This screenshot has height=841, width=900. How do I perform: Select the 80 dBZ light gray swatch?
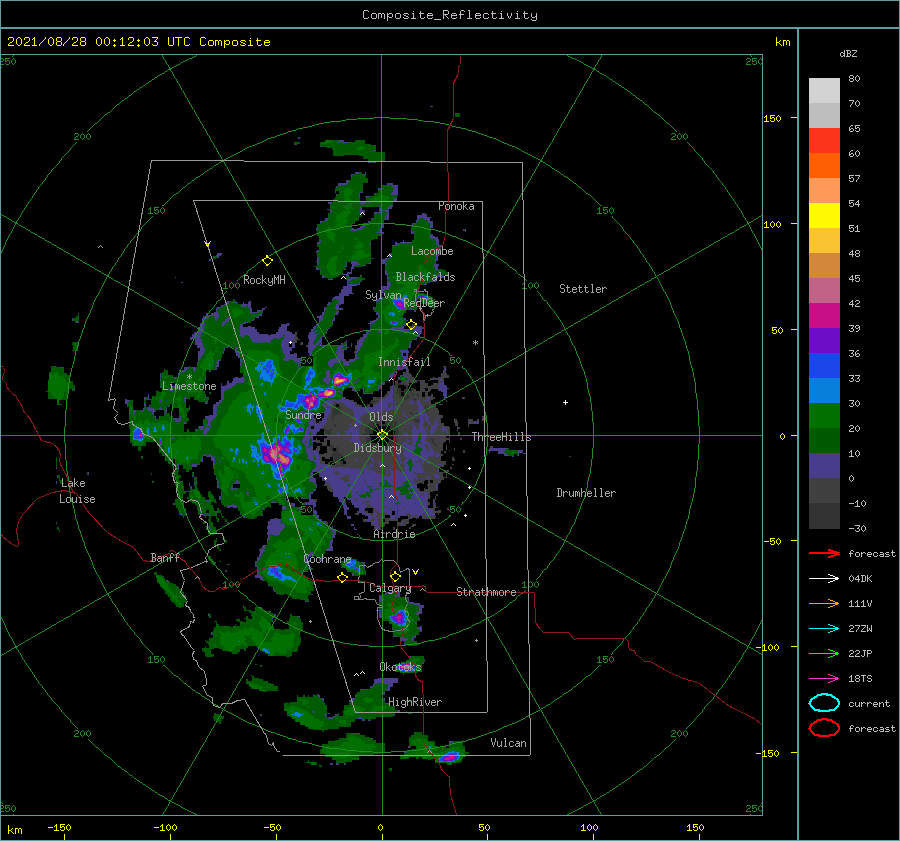click(x=824, y=91)
